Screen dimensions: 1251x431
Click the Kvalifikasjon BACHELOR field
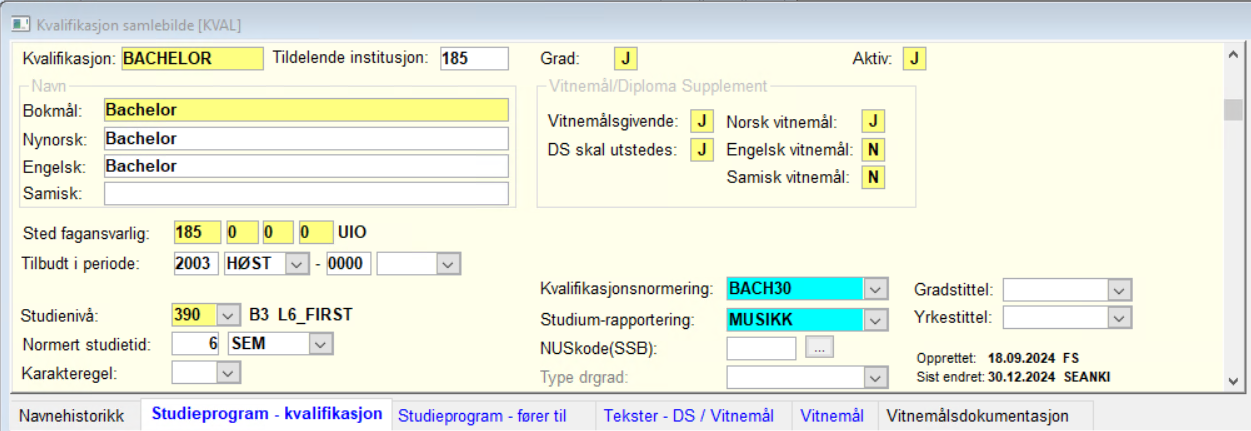[192, 59]
